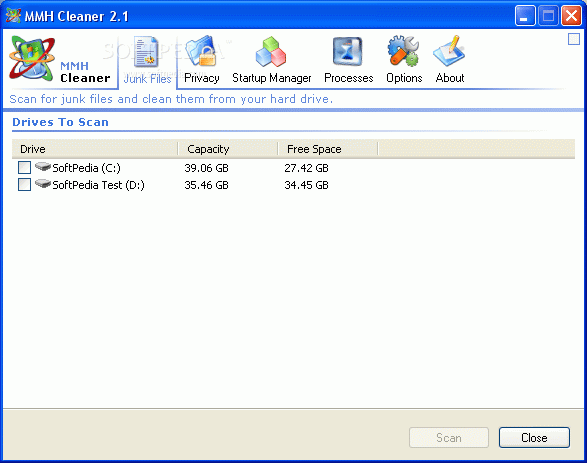The width and height of the screenshot is (587, 463).
Task: Switch to the About tab label
Action: pyautogui.click(x=450, y=78)
